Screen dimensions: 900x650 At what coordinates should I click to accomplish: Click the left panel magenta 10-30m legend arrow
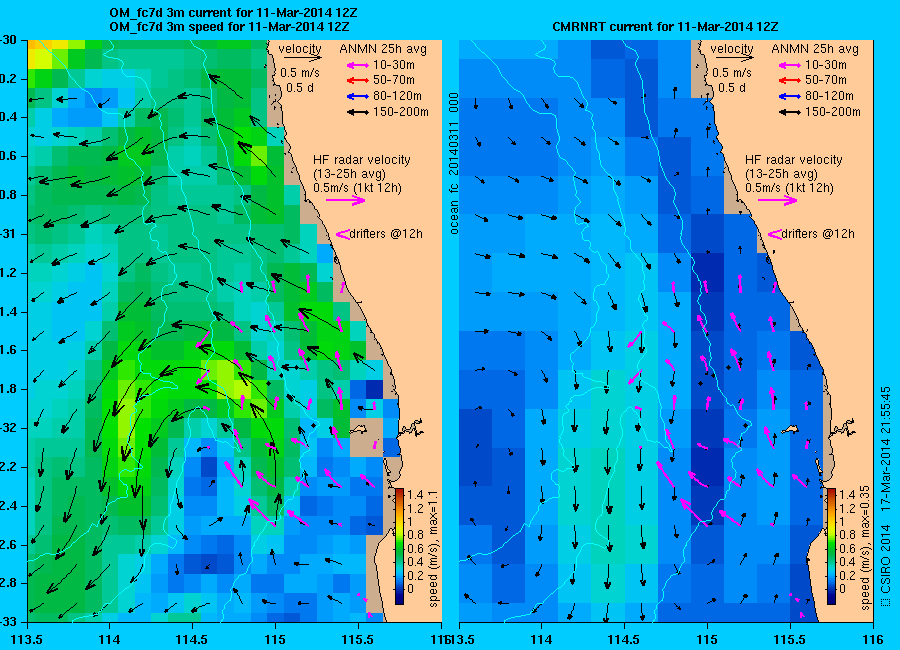coord(358,65)
